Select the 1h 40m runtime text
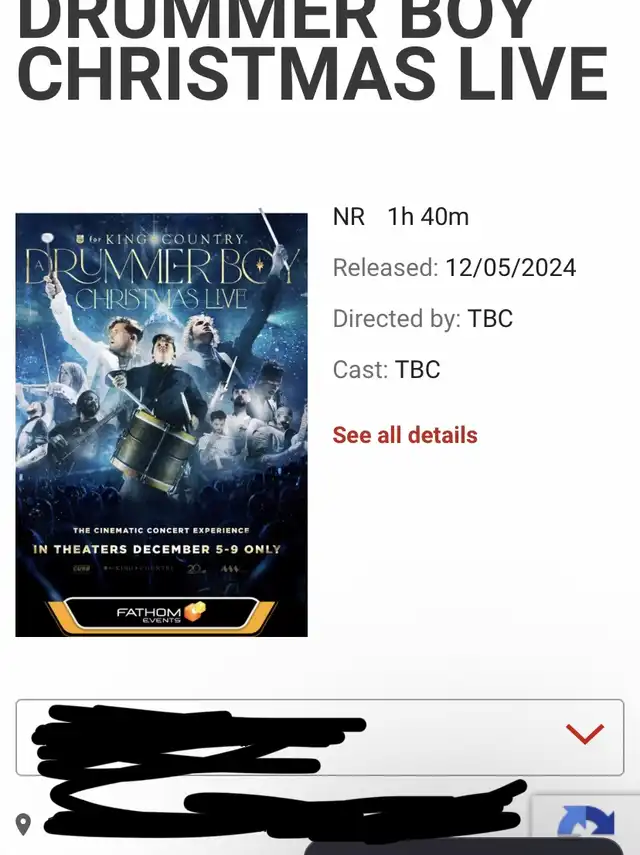Screen dimensions: 640x855 tap(428, 216)
